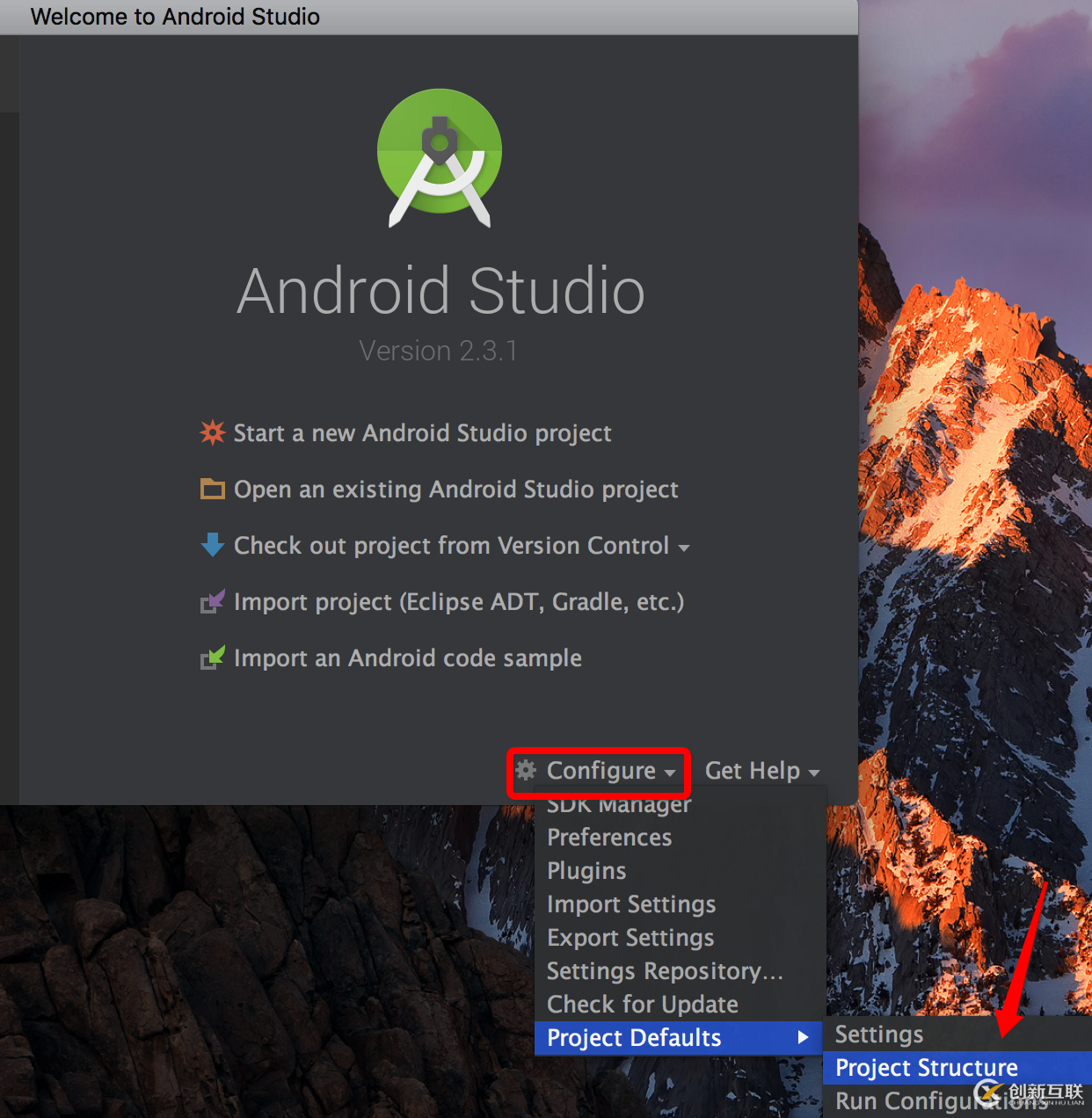Select Import Settings menu entry
The width and height of the screenshot is (1092, 1118).
681,904
